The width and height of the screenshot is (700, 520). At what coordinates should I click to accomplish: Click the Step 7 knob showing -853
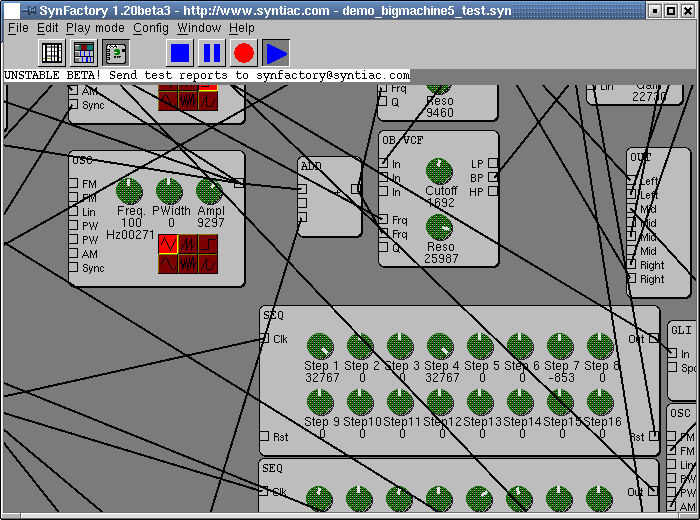click(560, 346)
